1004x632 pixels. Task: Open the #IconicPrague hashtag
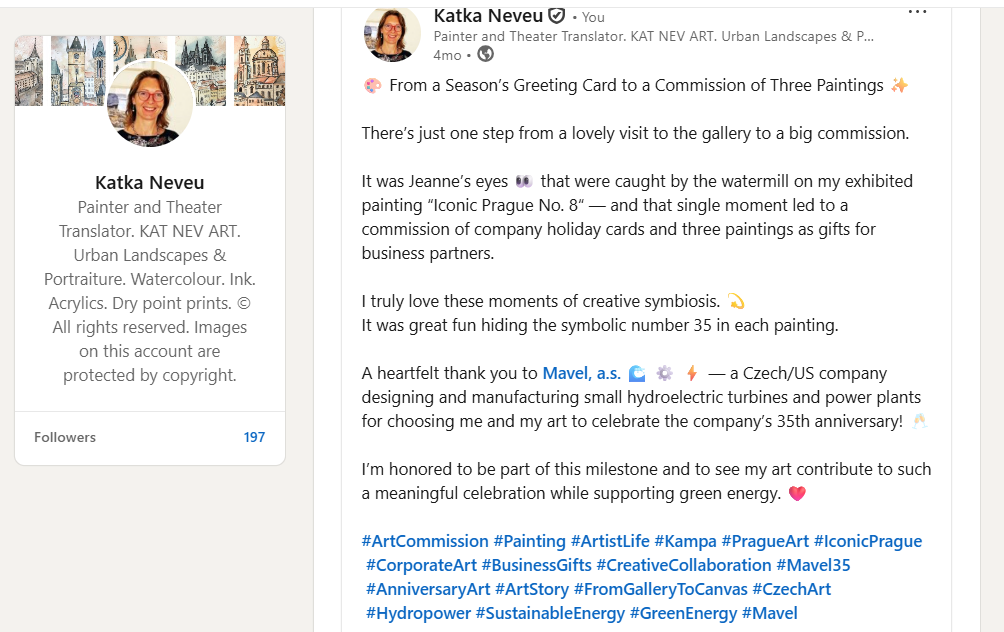868,541
